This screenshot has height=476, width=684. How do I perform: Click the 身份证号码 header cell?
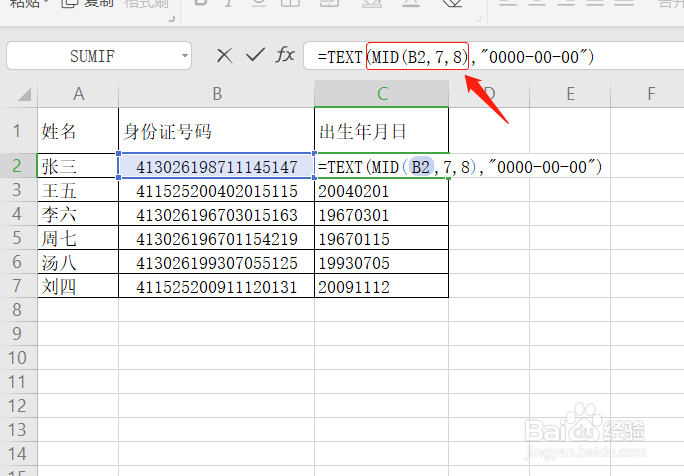(216, 130)
